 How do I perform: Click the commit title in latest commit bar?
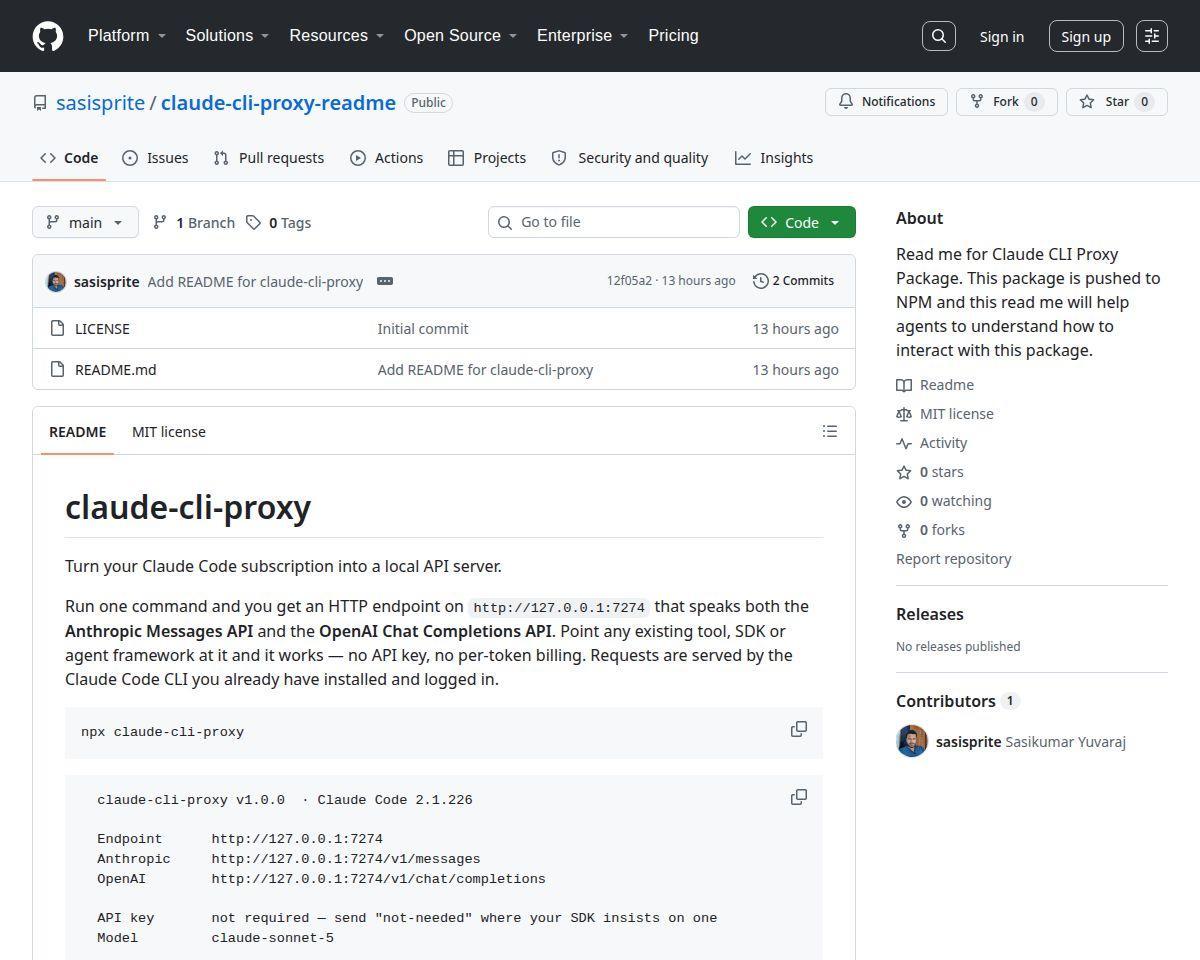tap(255, 282)
